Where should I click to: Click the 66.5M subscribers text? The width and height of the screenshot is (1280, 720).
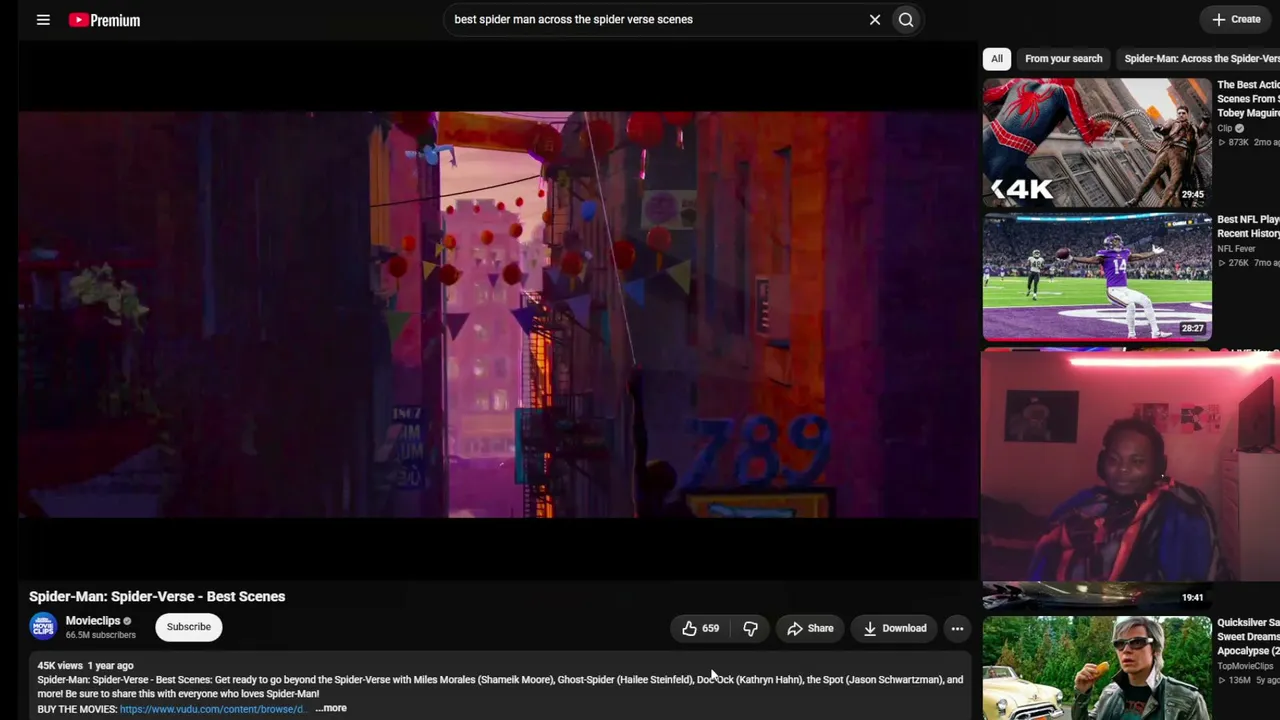pos(101,635)
